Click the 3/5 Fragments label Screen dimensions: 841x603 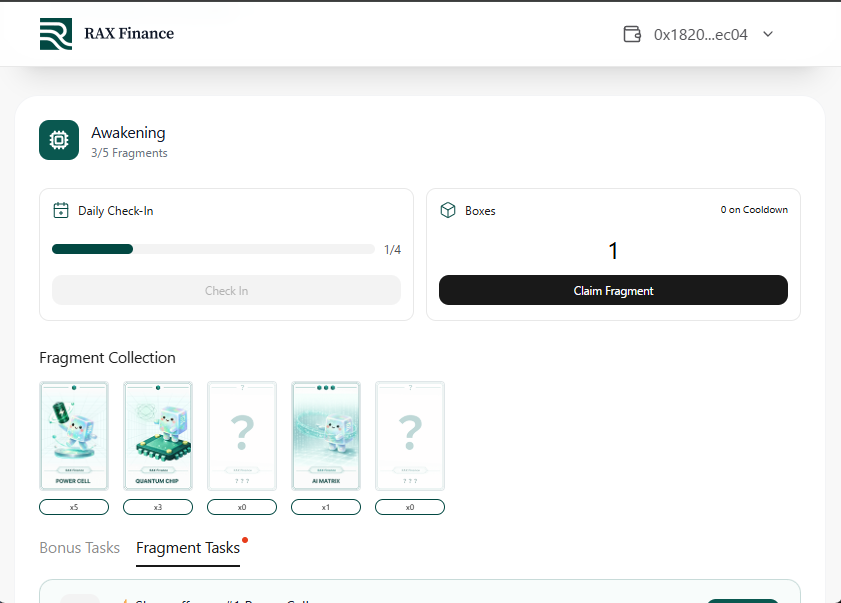pos(129,153)
